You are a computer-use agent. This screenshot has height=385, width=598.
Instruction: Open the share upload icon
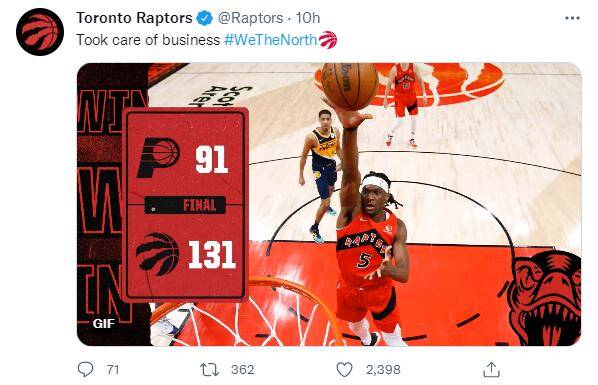tap(491, 369)
